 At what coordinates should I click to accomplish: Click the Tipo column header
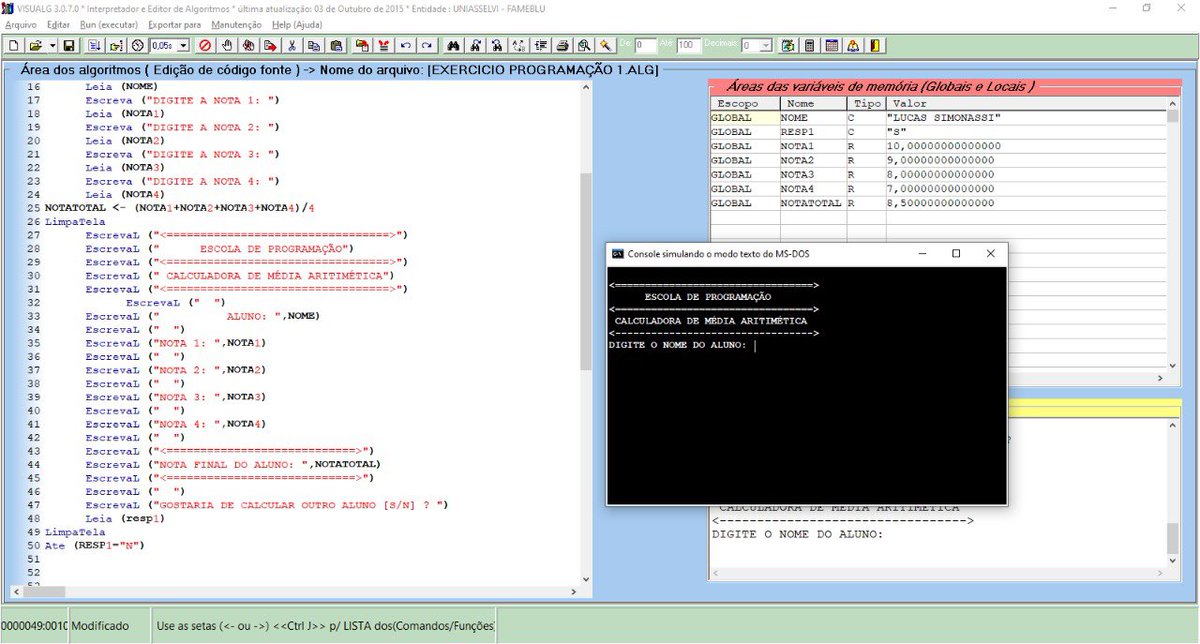[x=866, y=103]
